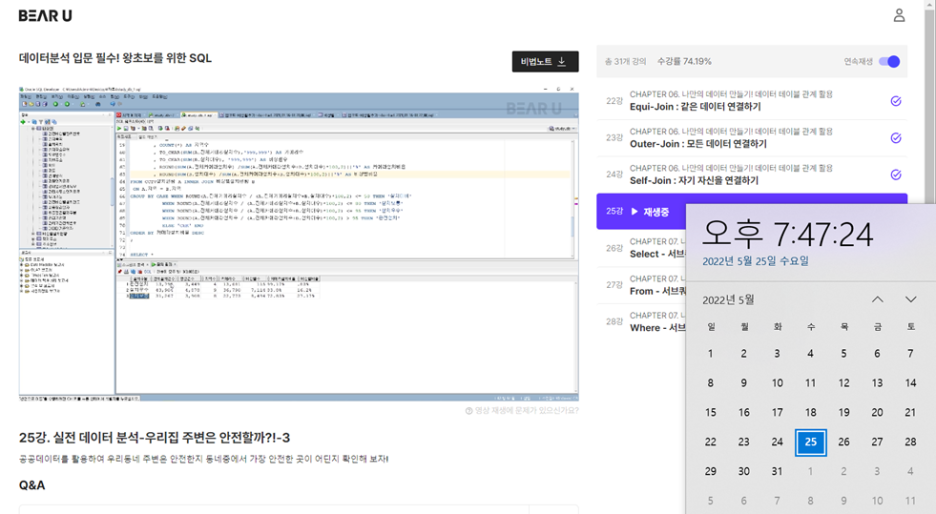This screenshot has height=514, width=936.
Task: Select May 1 in the calendar
Action: (x=710, y=353)
